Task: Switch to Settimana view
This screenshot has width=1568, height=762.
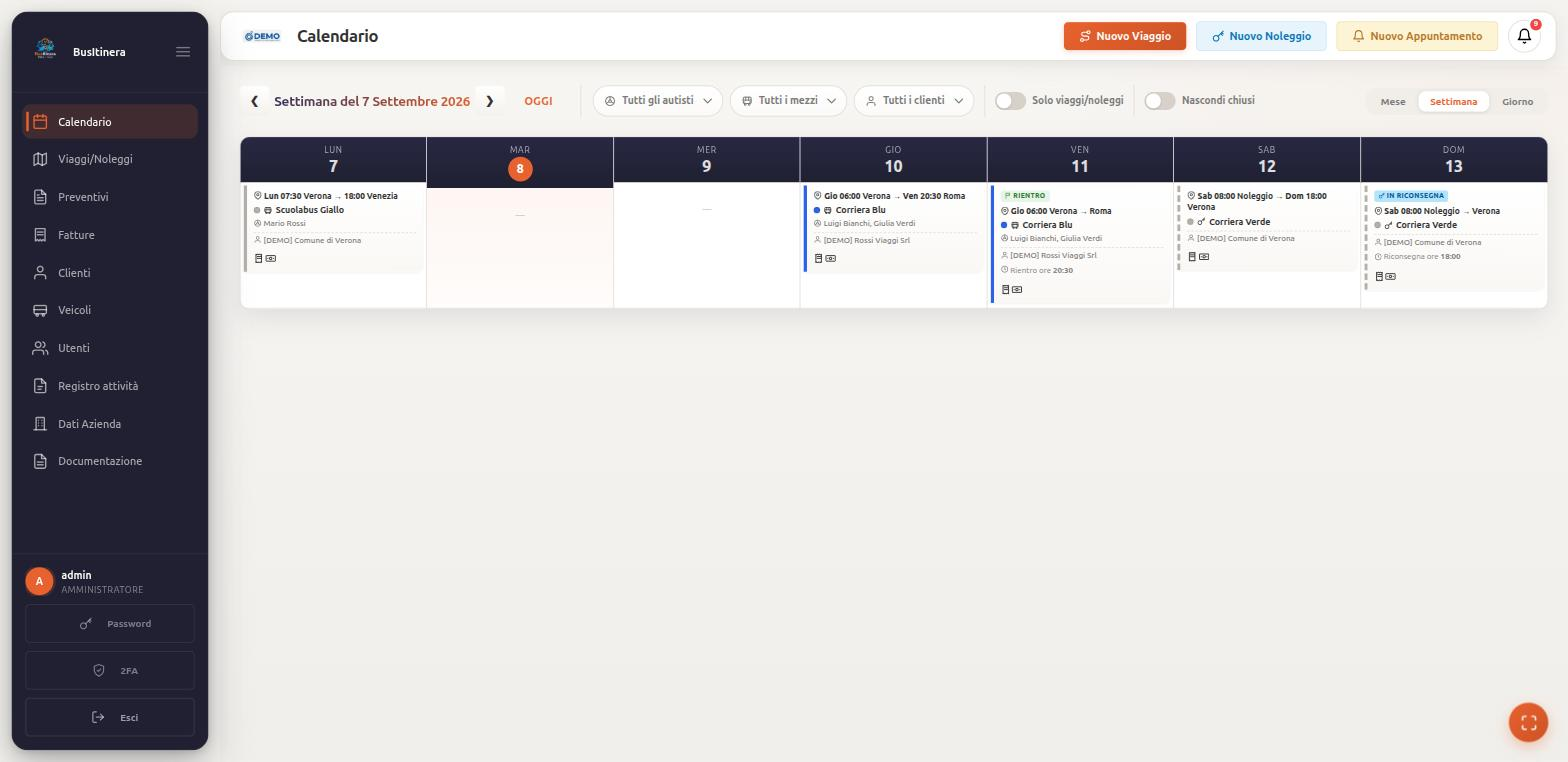Action: click(1453, 102)
